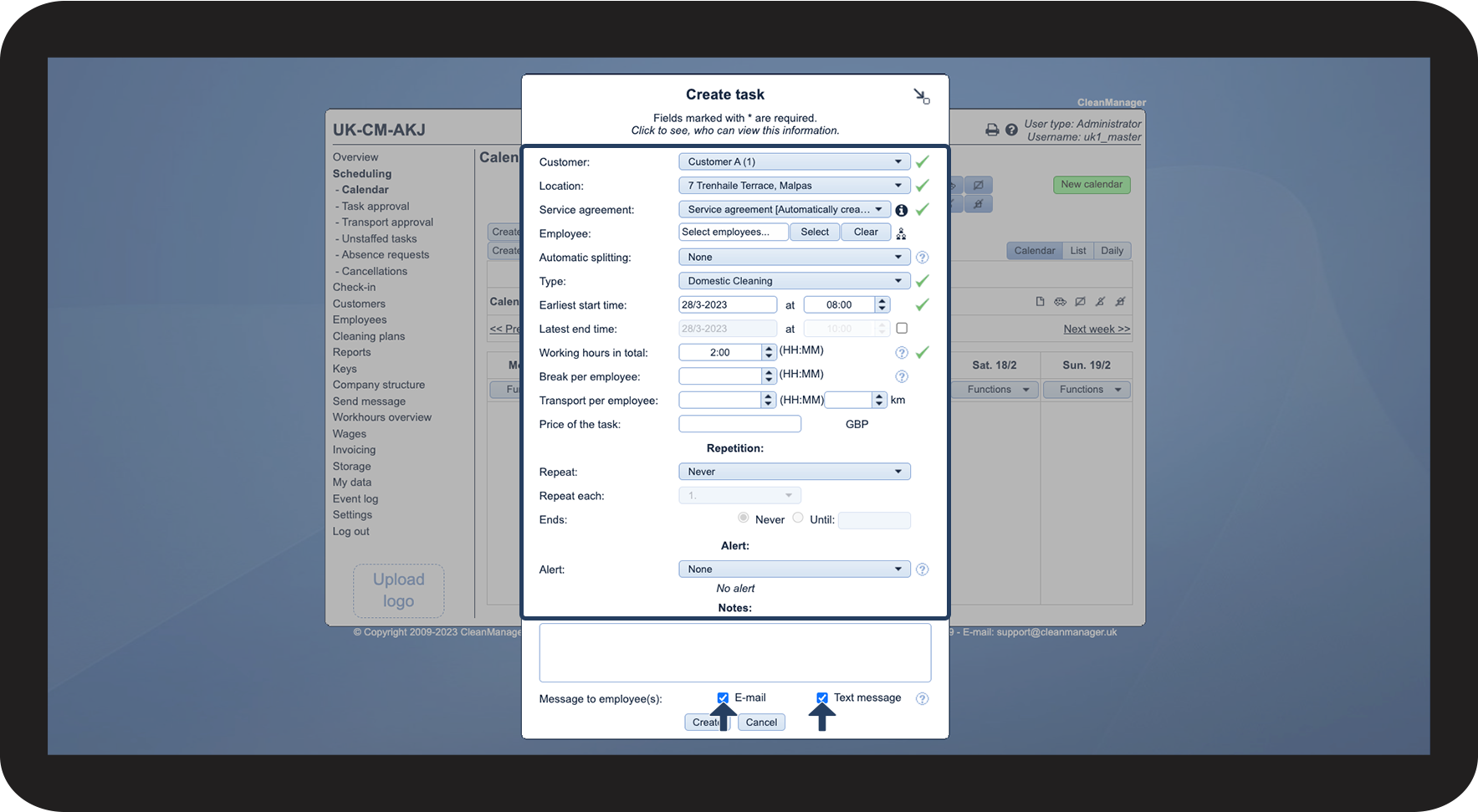
Task: Switch to the Daily view tab
Action: click(1112, 251)
